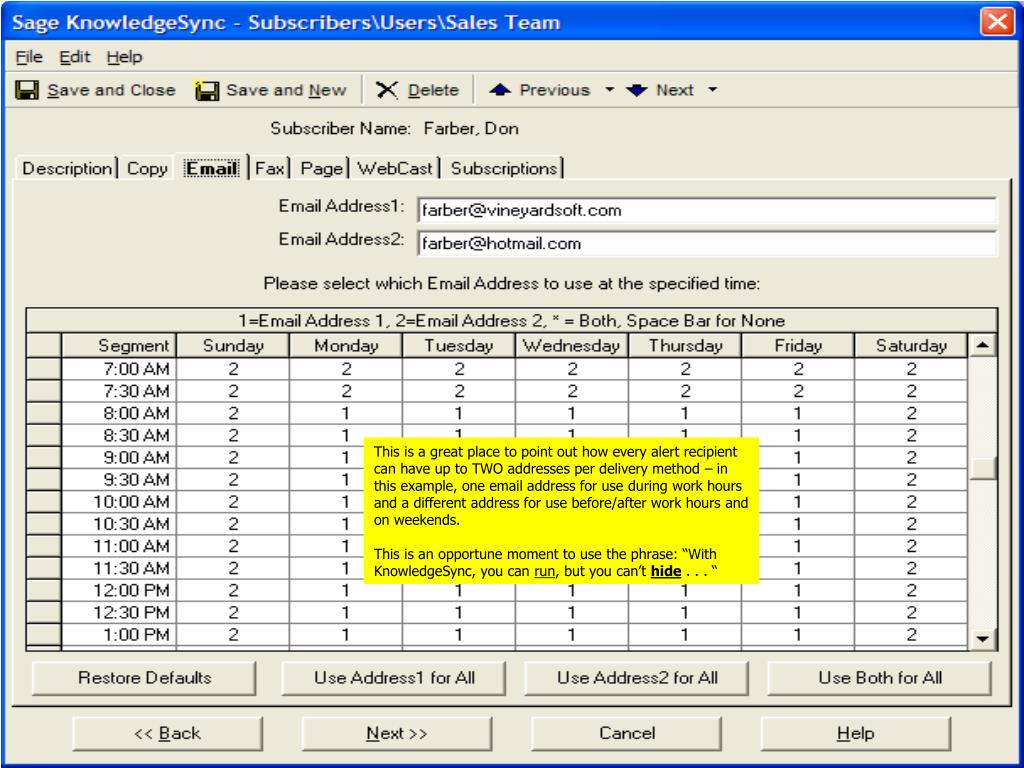The width and height of the screenshot is (1024, 768).
Task: Click the Email Address1 input field
Action: pos(707,210)
